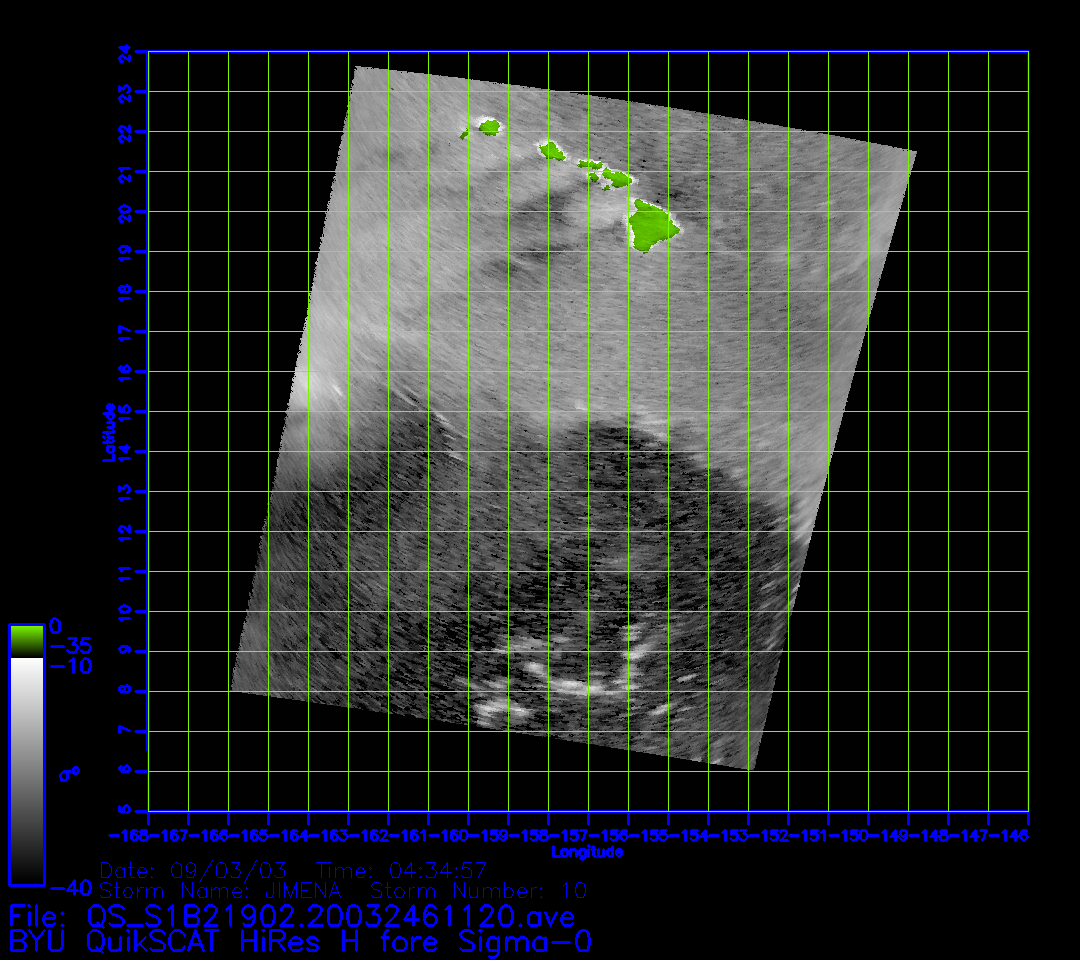
Task: Click the green Oahu island shape
Action: pos(552,151)
